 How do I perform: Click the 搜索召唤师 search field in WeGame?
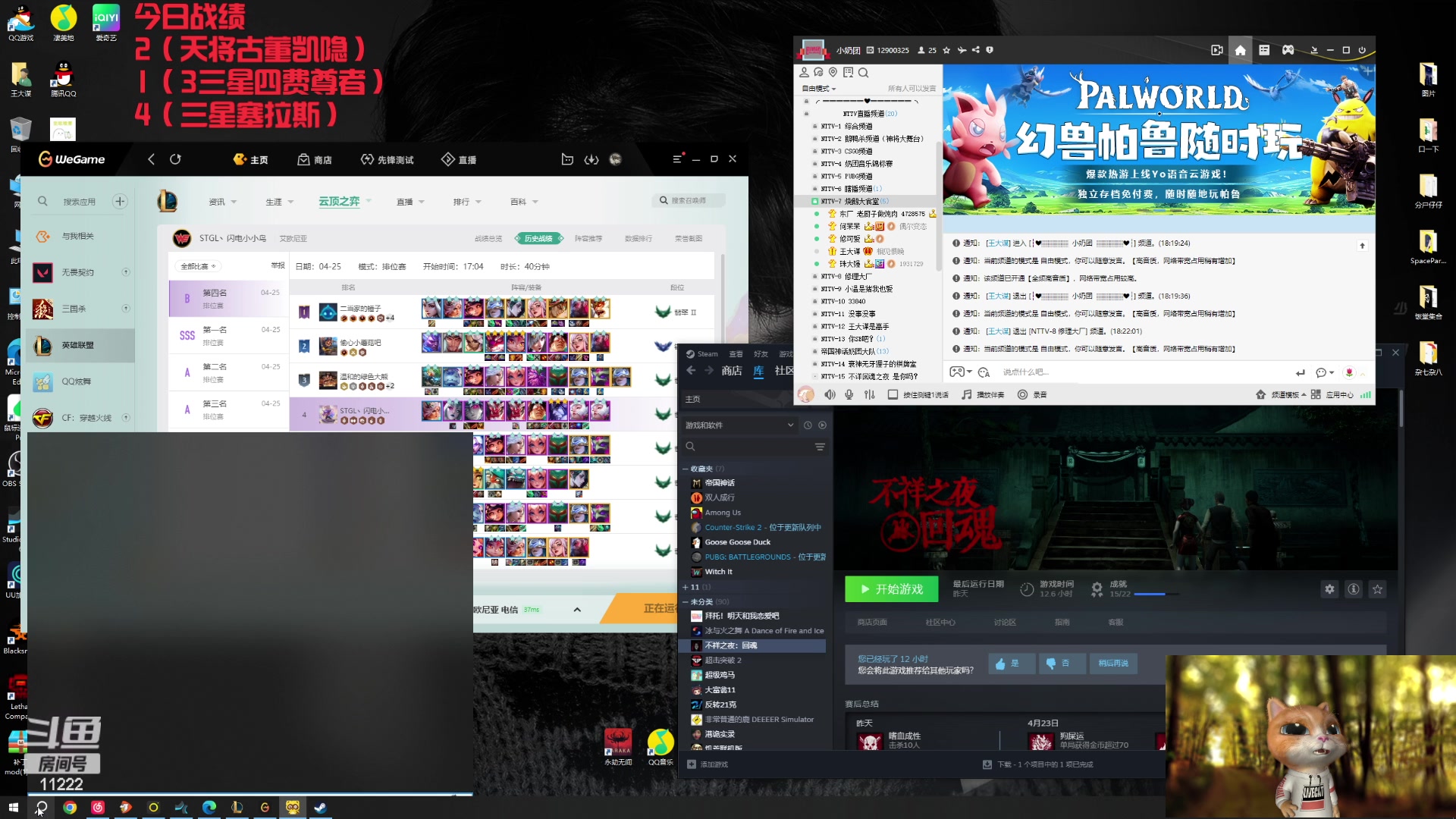click(x=689, y=200)
